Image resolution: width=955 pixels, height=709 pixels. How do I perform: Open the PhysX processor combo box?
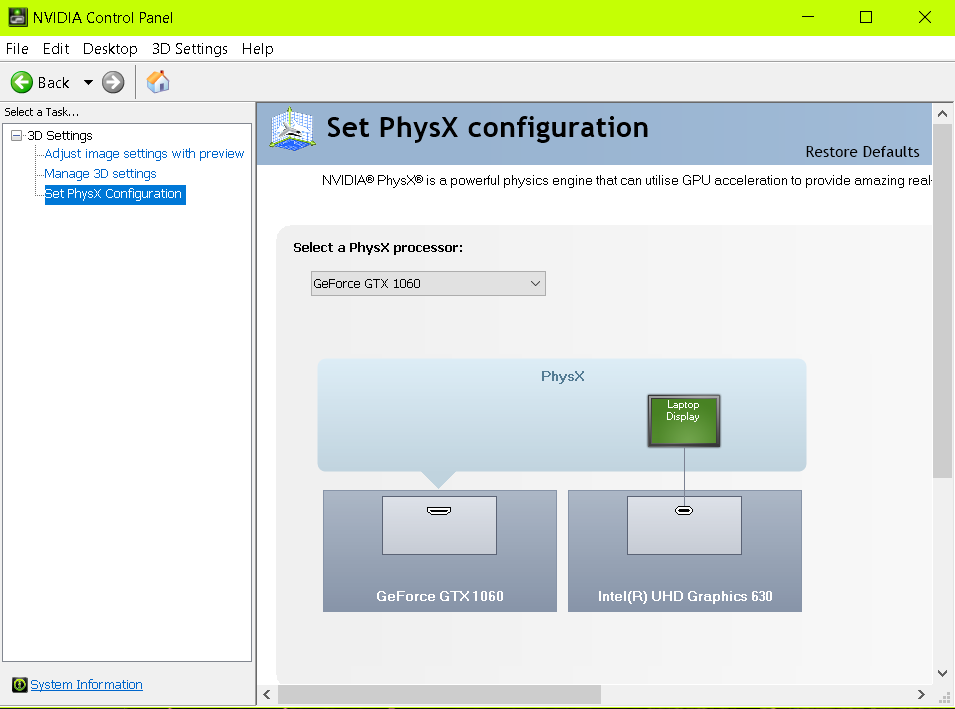click(x=428, y=284)
